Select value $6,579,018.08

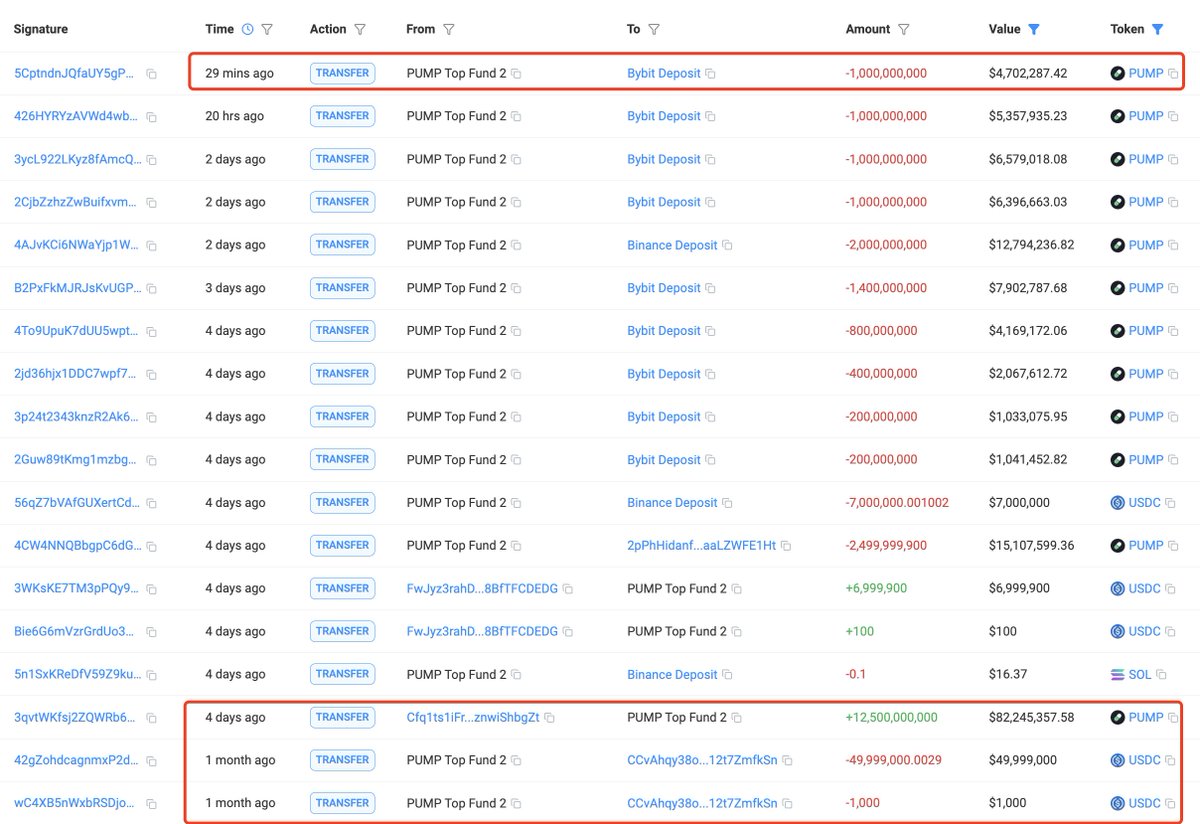tap(1028, 159)
